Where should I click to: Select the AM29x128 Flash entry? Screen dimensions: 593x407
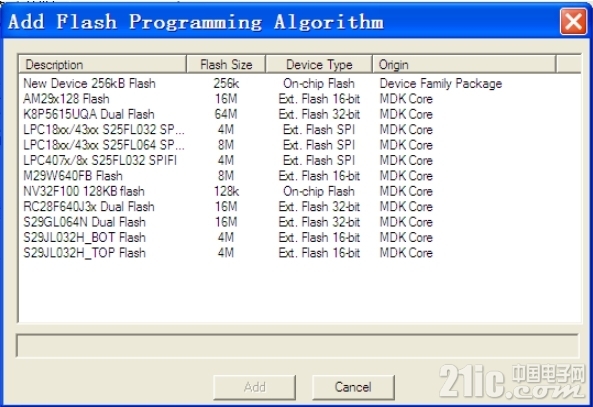tap(66, 99)
